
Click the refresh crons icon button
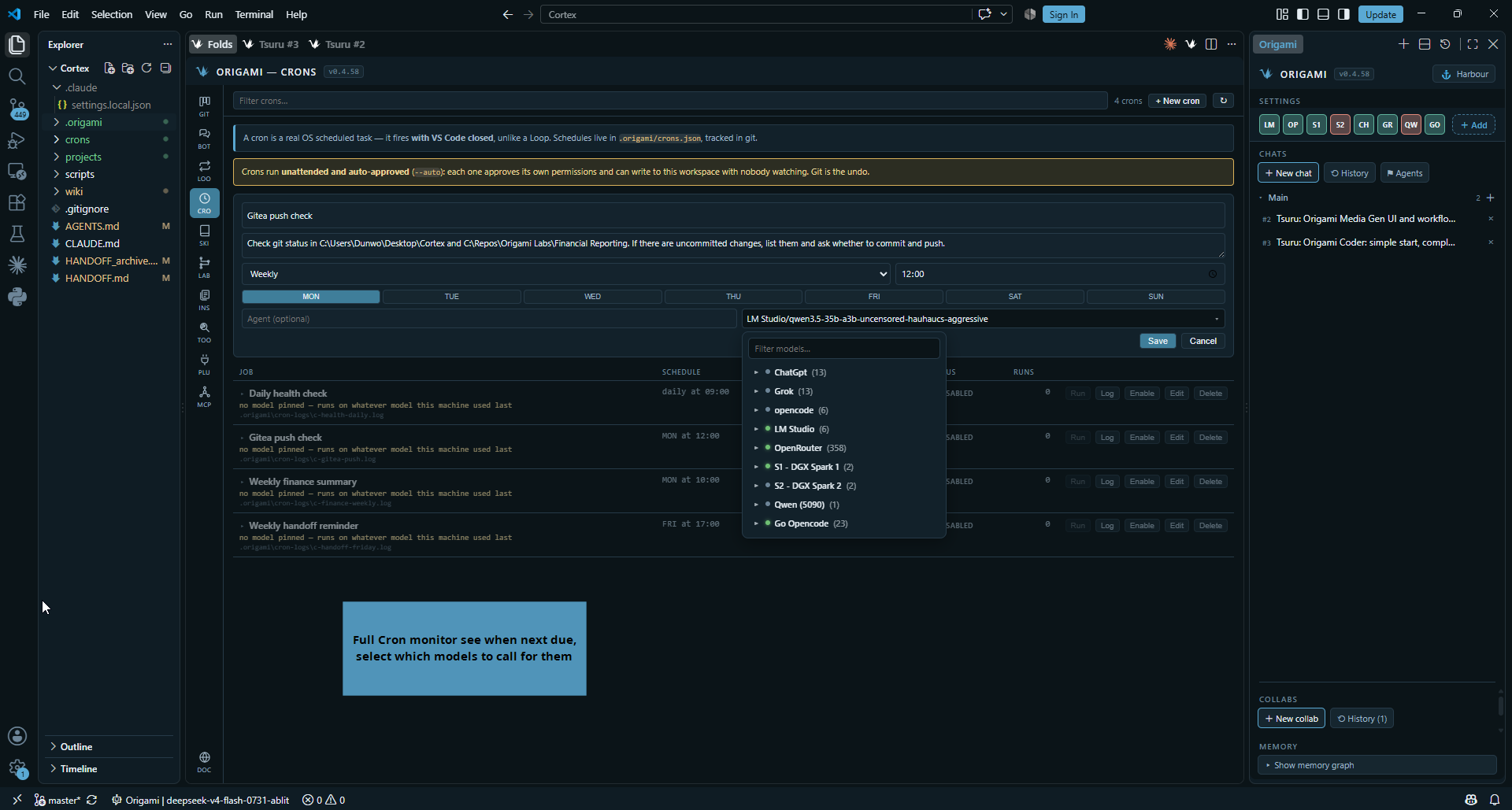(1223, 101)
